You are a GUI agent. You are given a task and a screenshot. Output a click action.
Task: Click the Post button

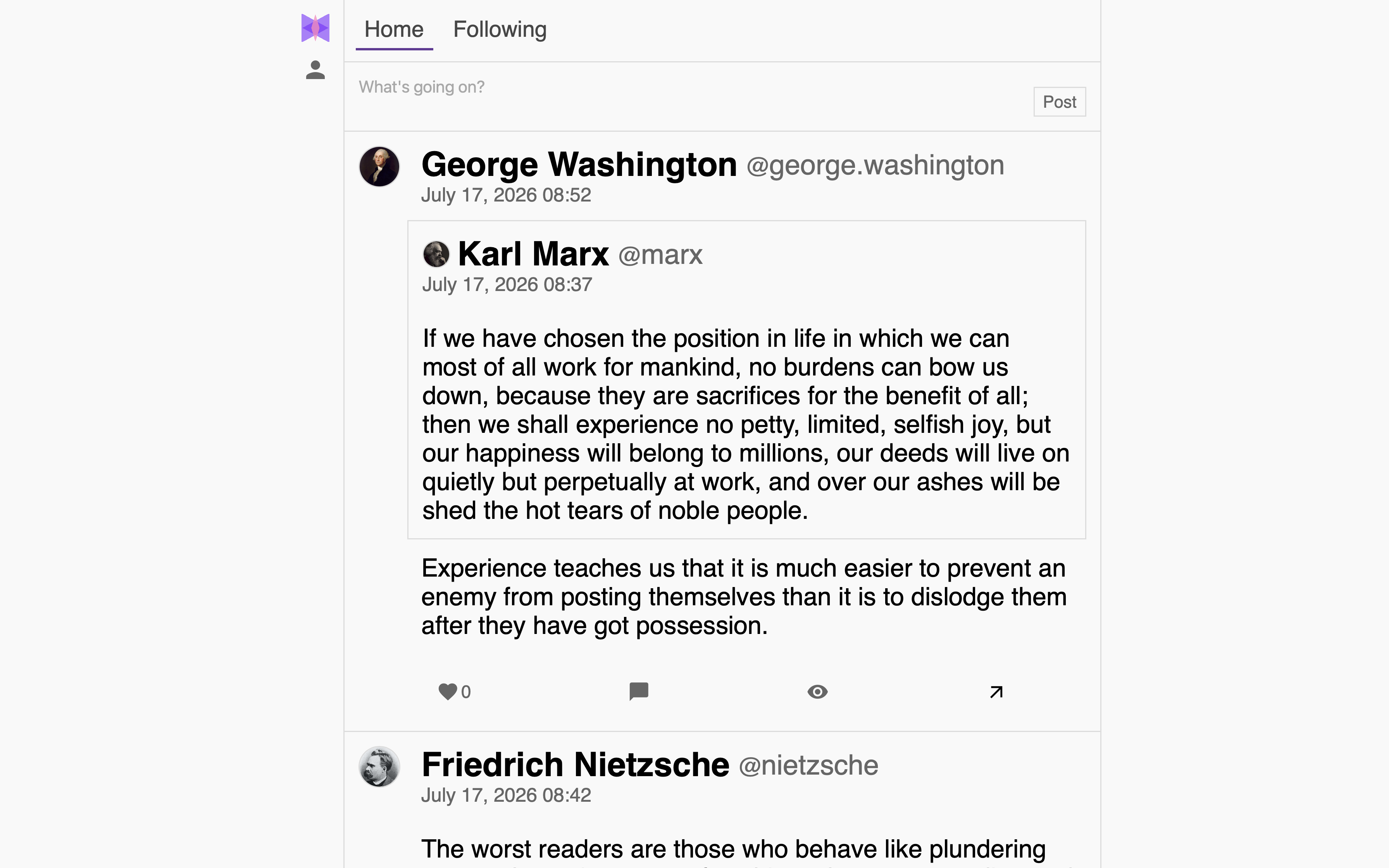coord(1060,102)
